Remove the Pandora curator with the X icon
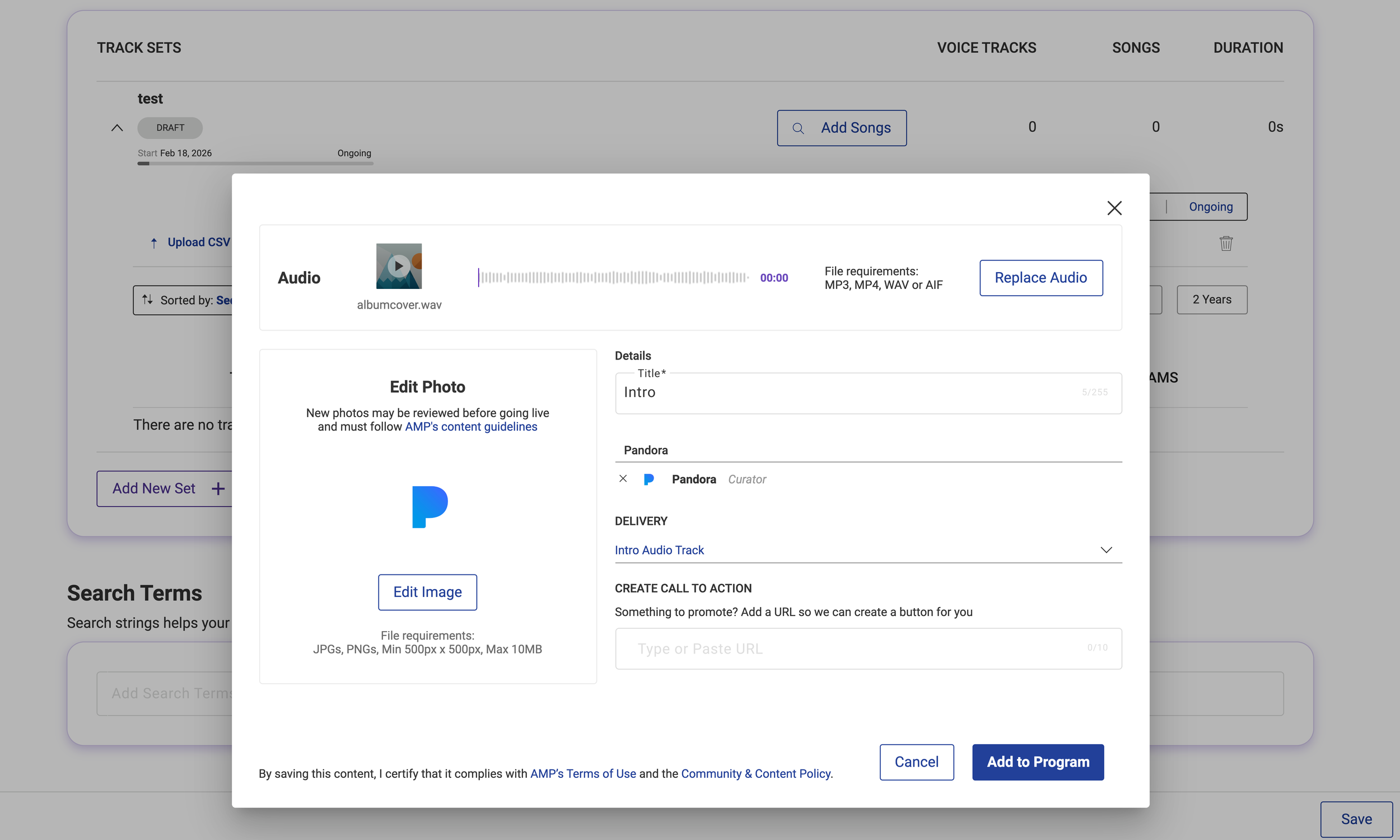1400x840 pixels. click(623, 479)
